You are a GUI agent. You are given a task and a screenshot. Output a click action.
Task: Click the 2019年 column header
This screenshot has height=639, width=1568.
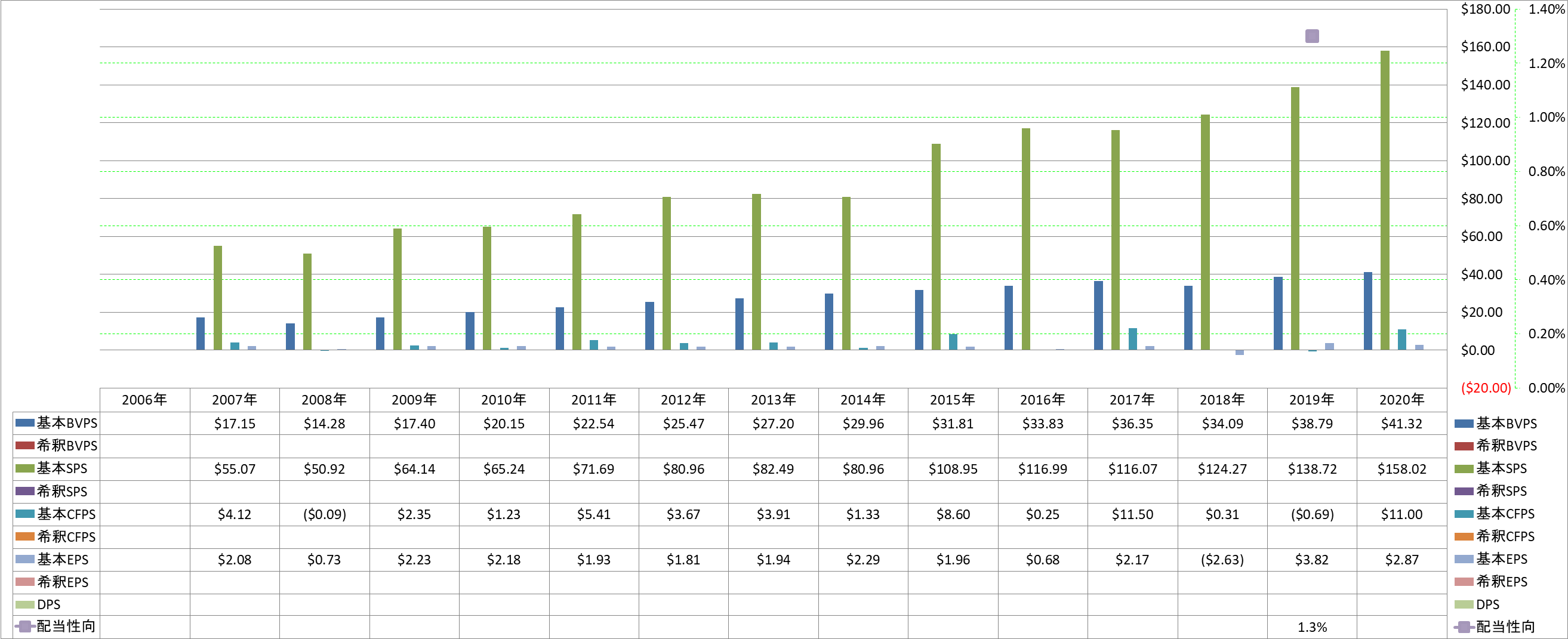pos(1312,400)
